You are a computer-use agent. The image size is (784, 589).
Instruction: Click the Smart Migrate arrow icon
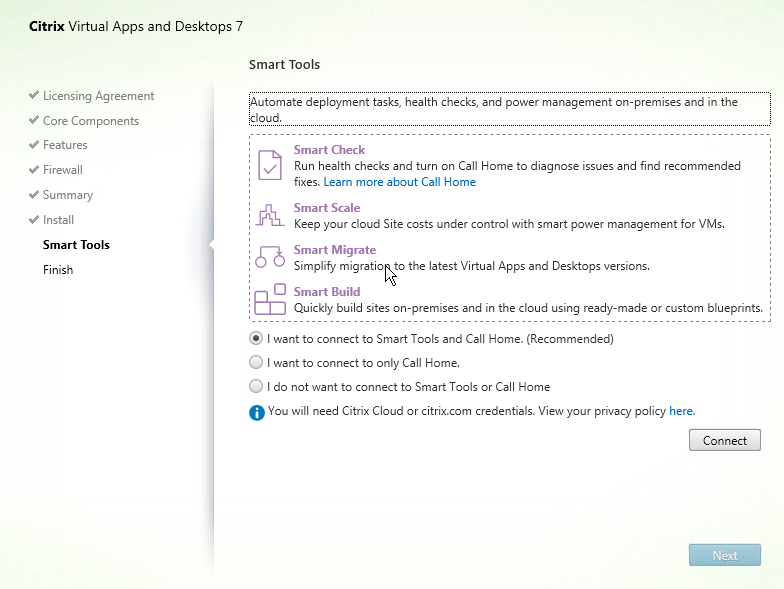pyautogui.click(x=270, y=257)
